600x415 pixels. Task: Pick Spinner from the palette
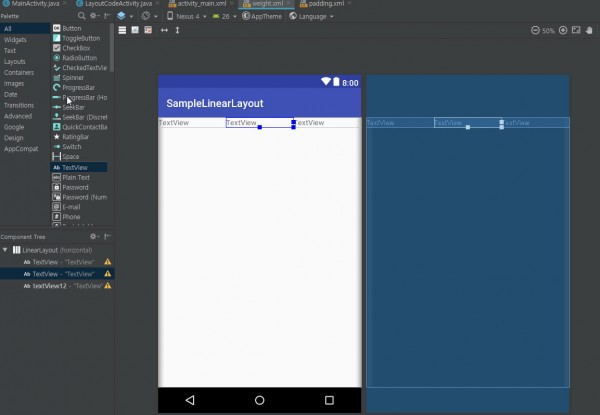click(x=80, y=78)
